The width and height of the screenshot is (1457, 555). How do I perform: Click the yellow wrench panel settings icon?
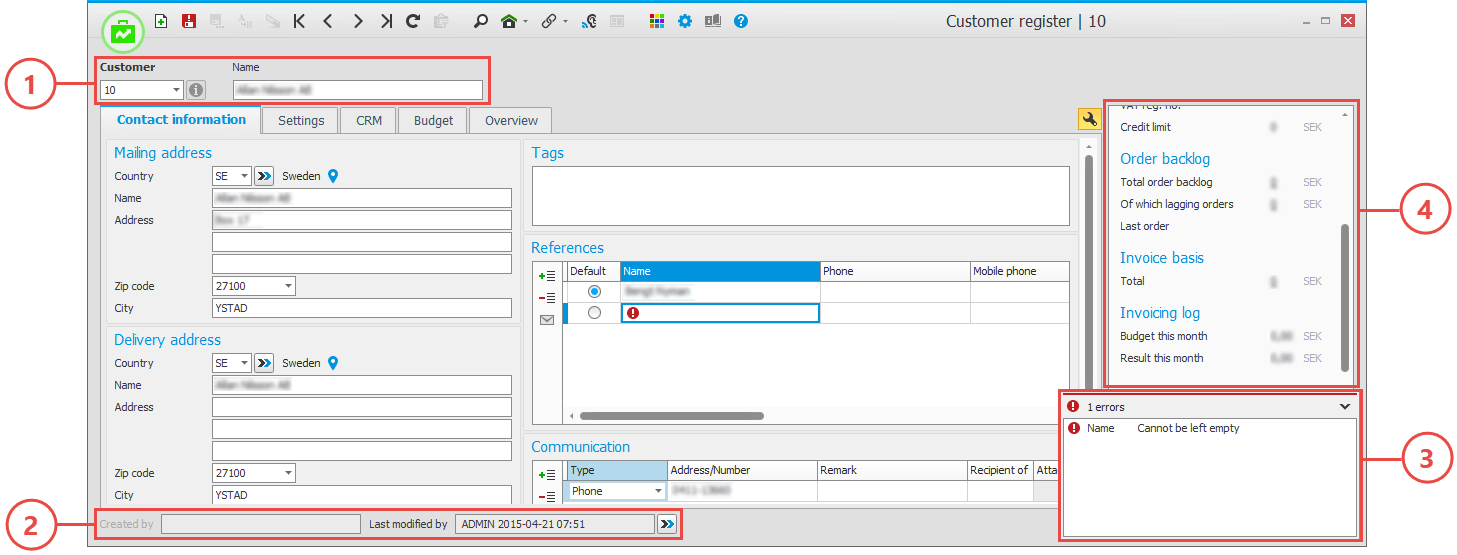(1089, 120)
